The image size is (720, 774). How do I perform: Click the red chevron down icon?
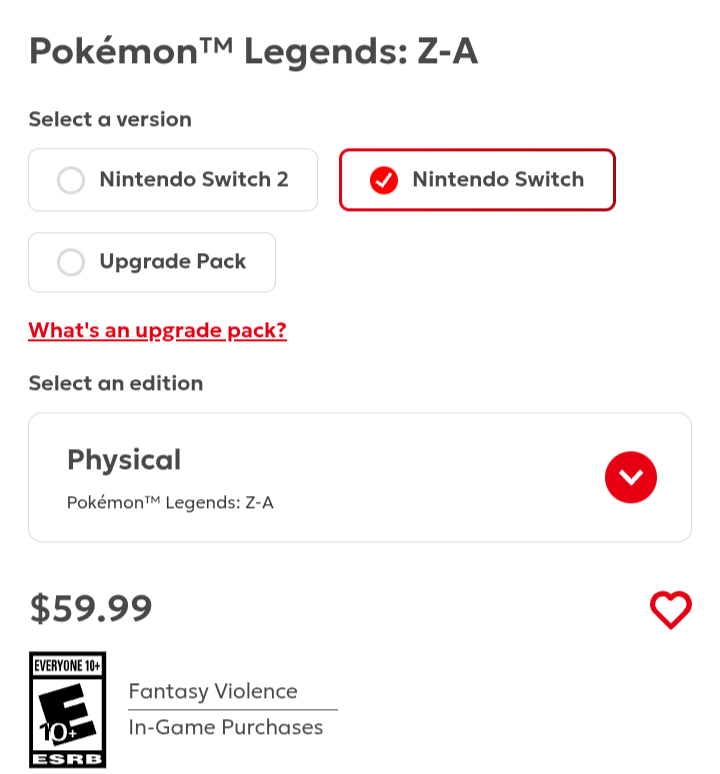pos(630,478)
